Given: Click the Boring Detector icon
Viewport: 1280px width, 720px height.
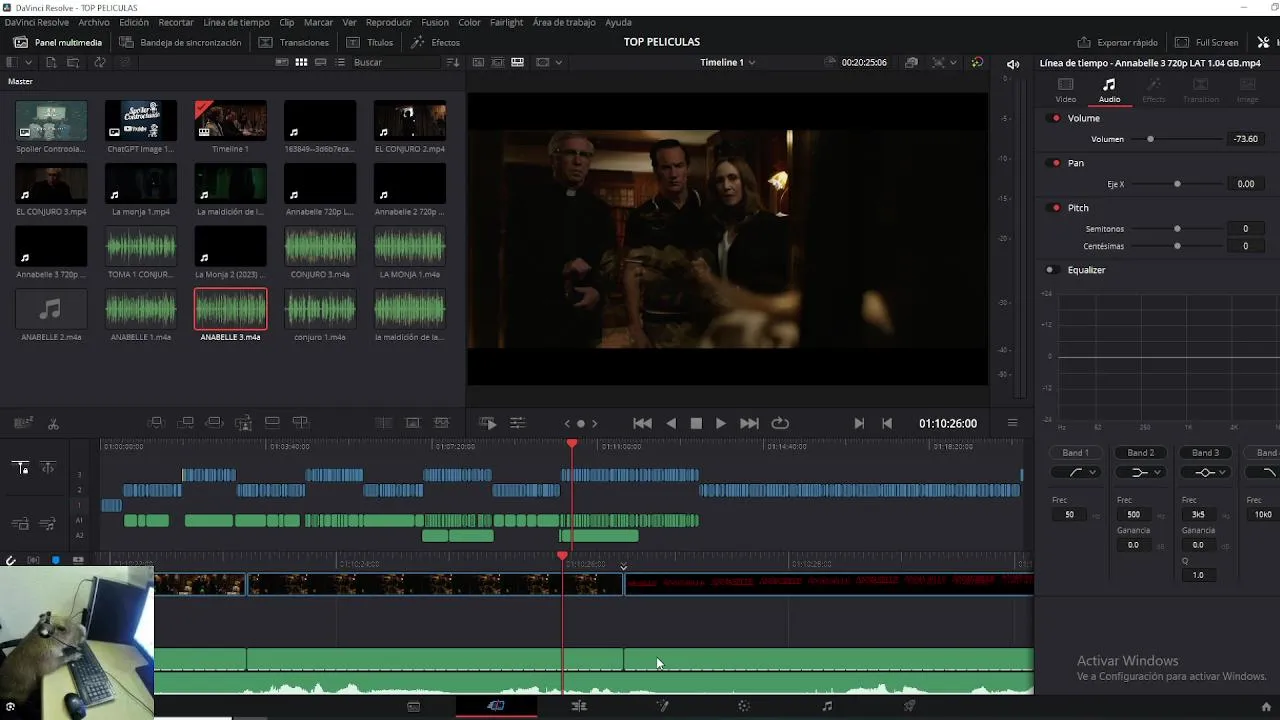Looking at the screenshot, I should click(23, 424).
